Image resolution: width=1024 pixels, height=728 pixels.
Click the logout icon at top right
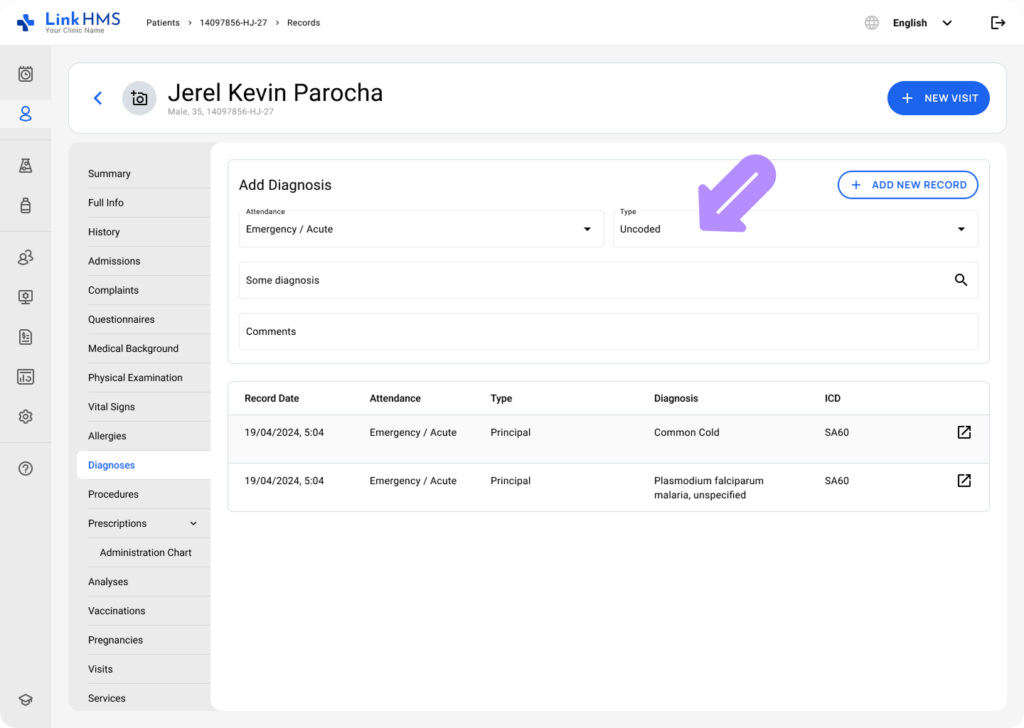[998, 22]
